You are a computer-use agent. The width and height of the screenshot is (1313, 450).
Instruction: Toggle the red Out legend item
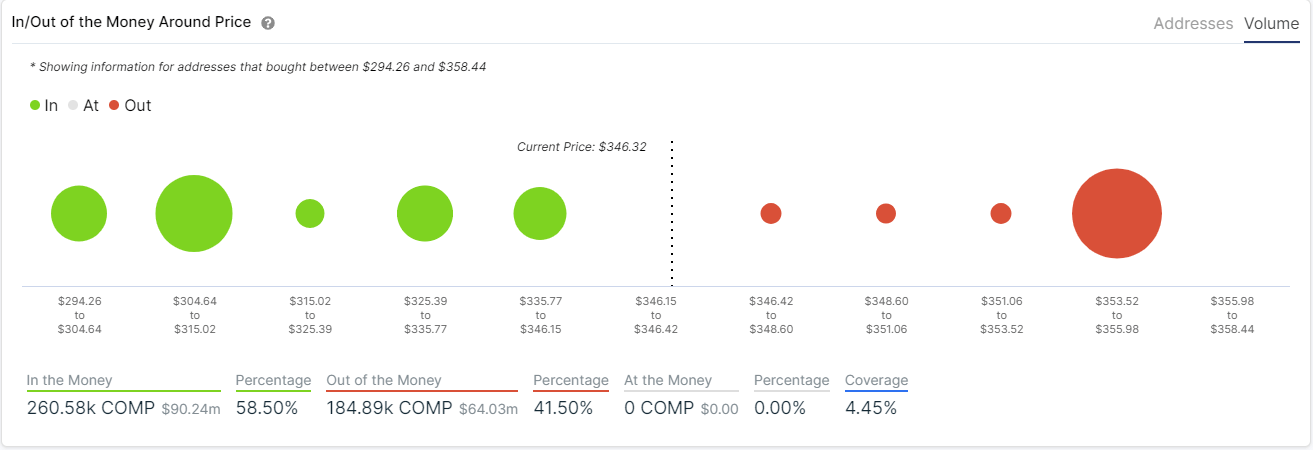coord(130,105)
